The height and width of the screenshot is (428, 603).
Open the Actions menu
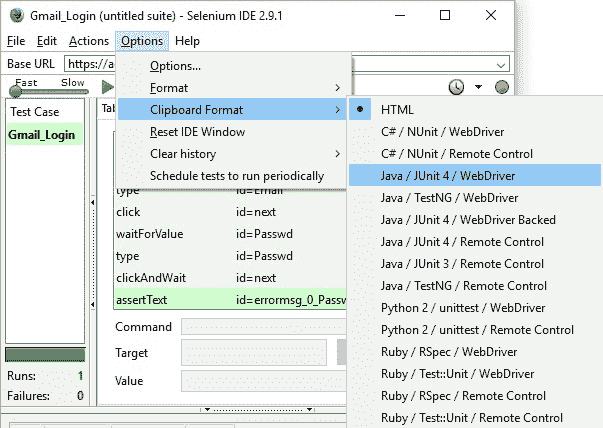[89, 41]
